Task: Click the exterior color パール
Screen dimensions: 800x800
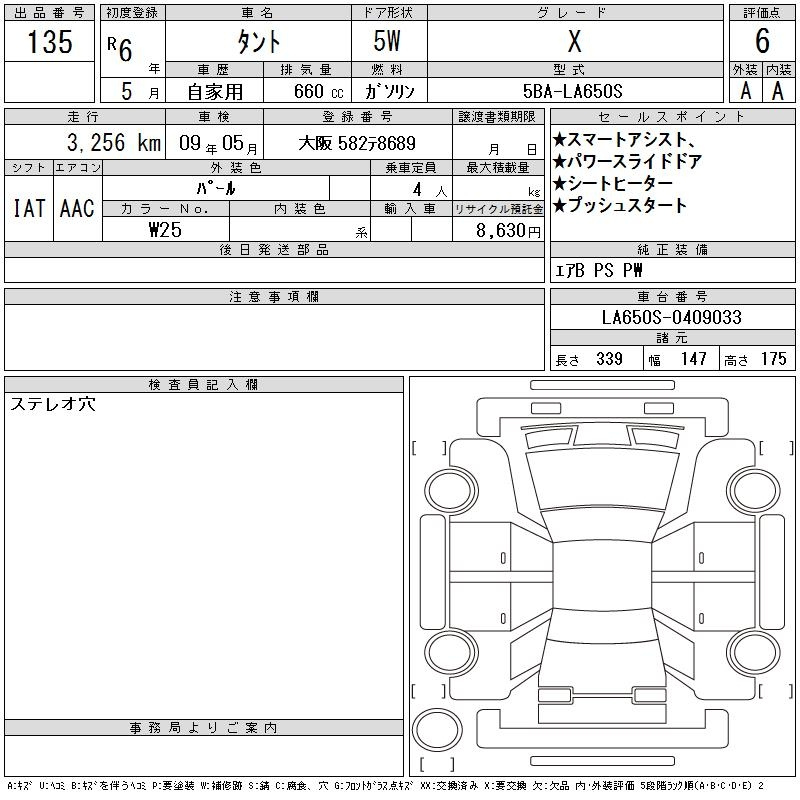Action: pos(216,188)
